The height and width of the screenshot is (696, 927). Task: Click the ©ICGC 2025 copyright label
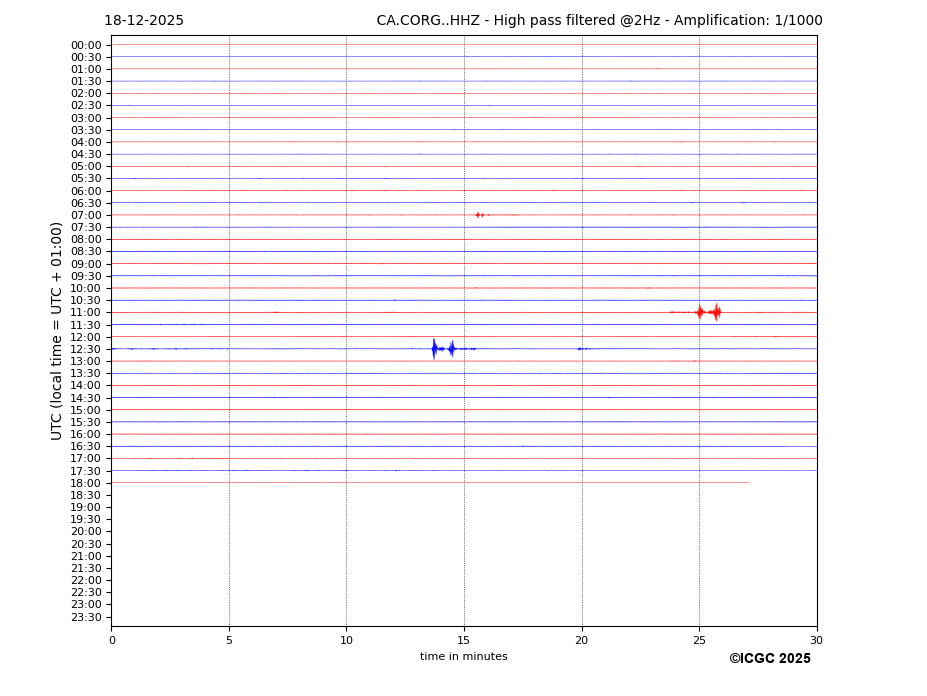click(x=769, y=658)
